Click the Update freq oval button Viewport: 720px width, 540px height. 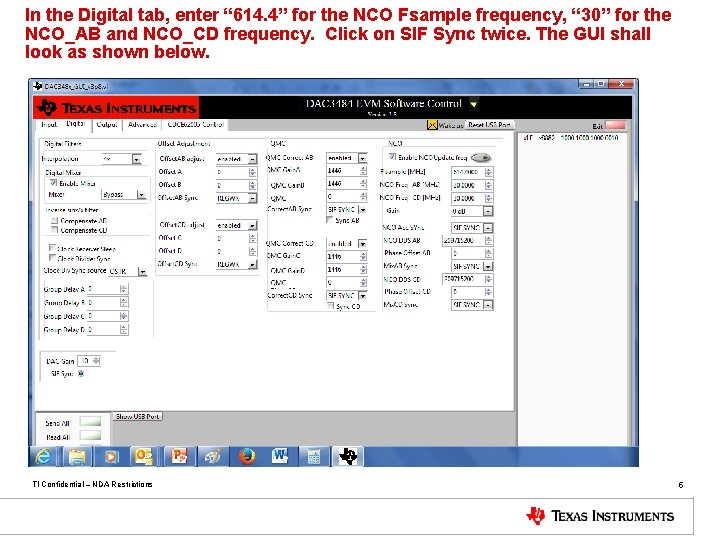click(x=481, y=158)
